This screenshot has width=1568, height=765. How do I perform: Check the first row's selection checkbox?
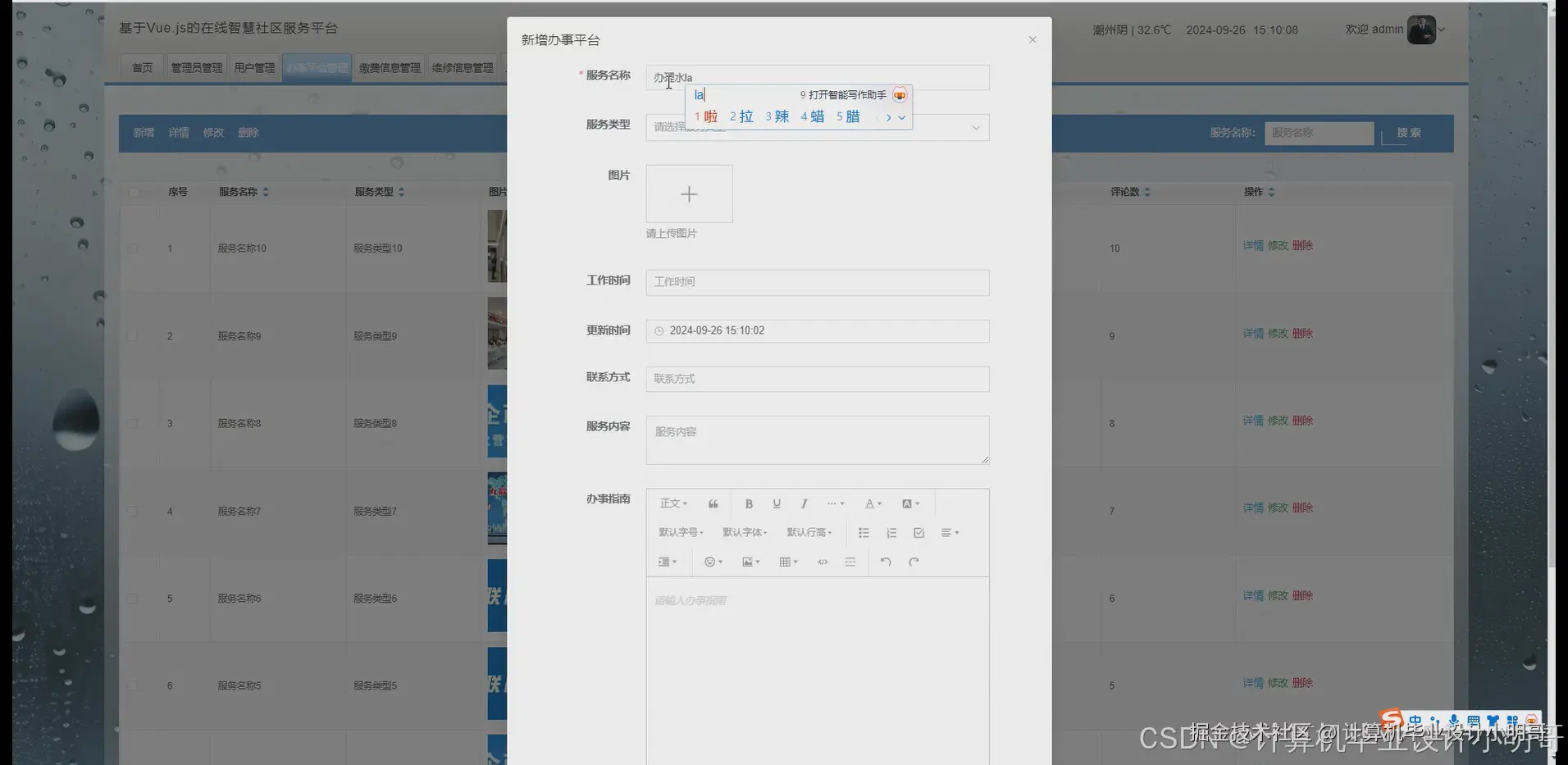(x=133, y=248)
